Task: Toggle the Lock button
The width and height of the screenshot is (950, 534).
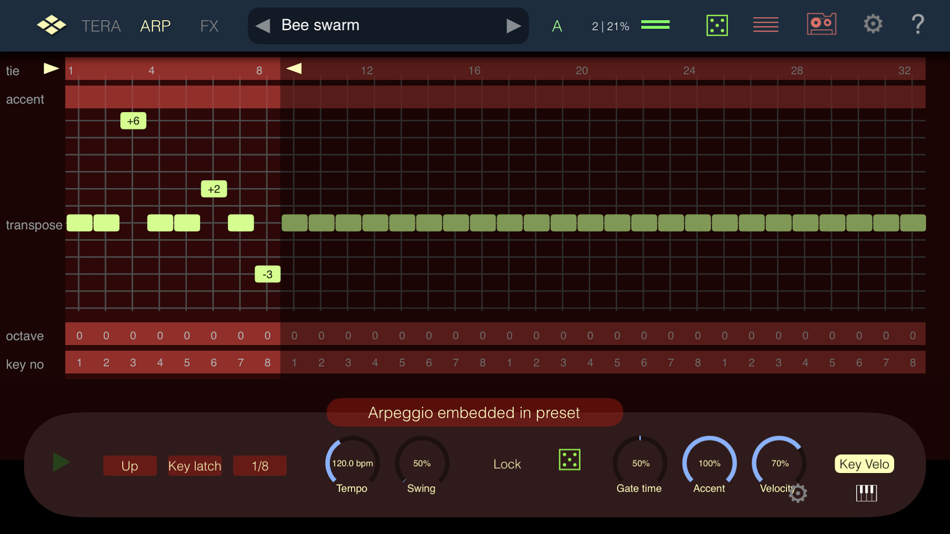Action: [507, 464]
